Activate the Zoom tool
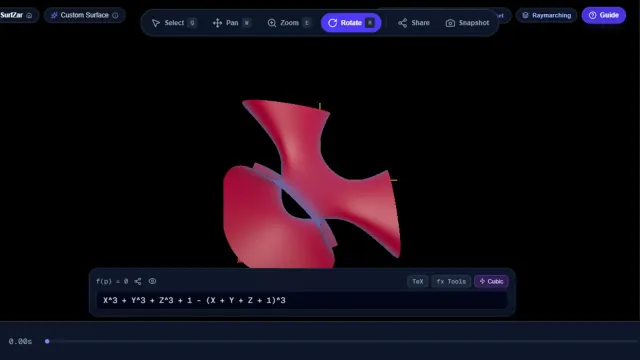Screen dimensions: 640x360 [x=289, y=23]
